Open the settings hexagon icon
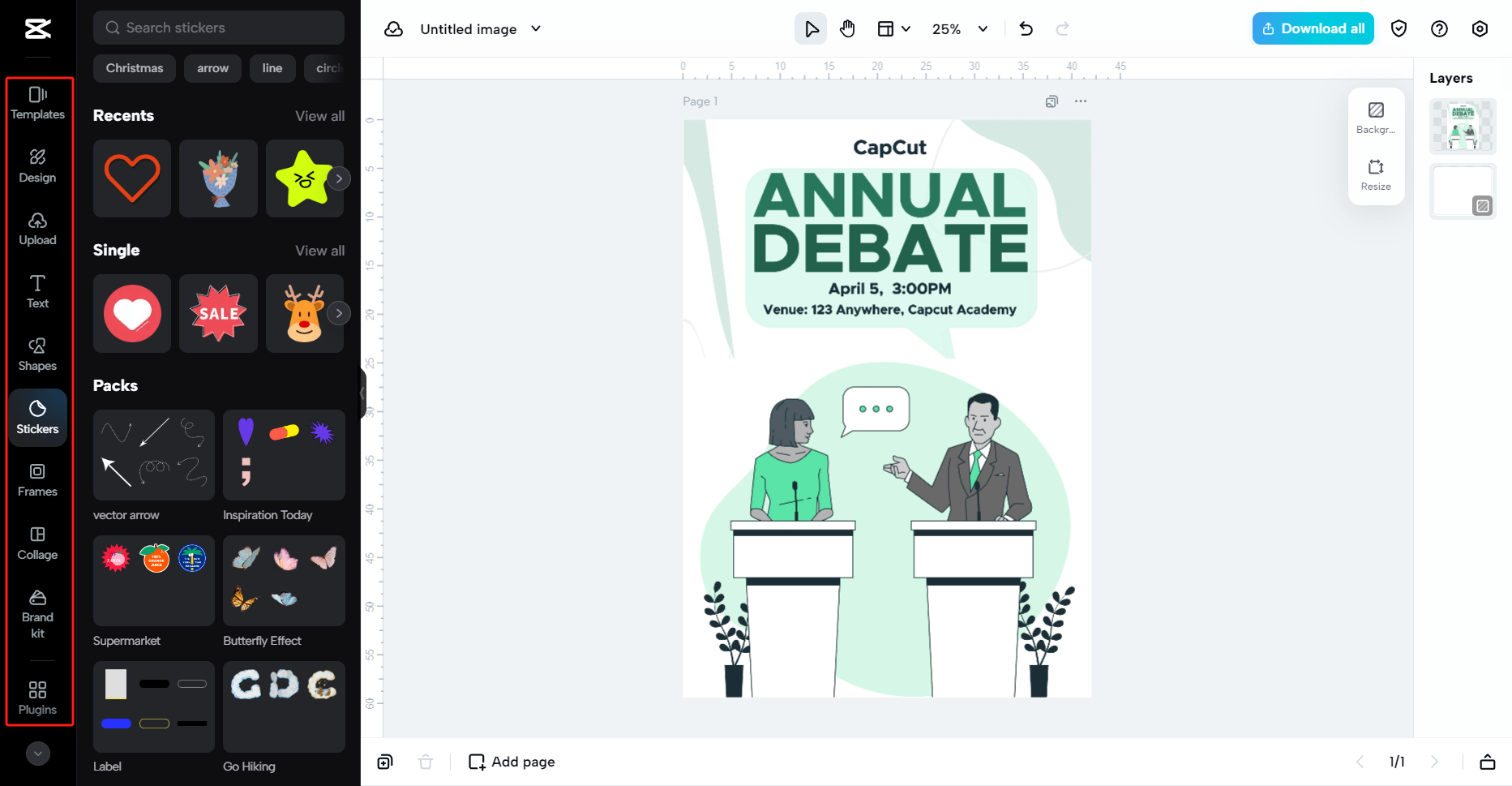 tap(1480, 29)
